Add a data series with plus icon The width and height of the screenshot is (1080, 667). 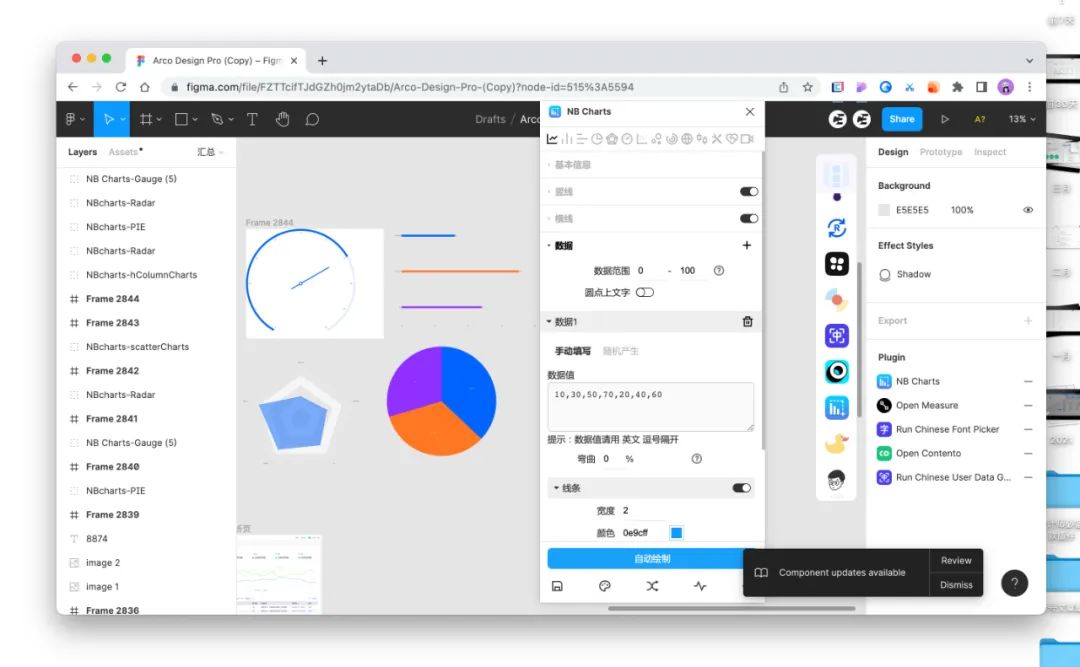(x=747, y=245)
